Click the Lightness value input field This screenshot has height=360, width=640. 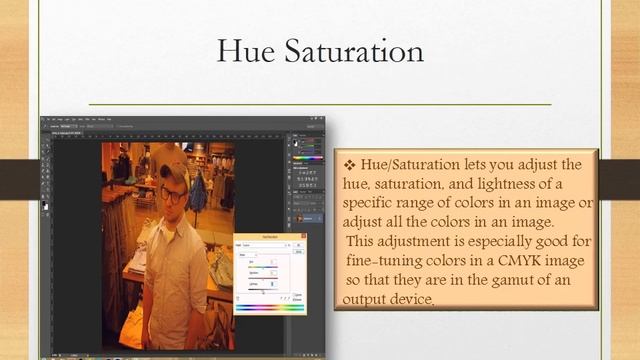pos(274,284)
